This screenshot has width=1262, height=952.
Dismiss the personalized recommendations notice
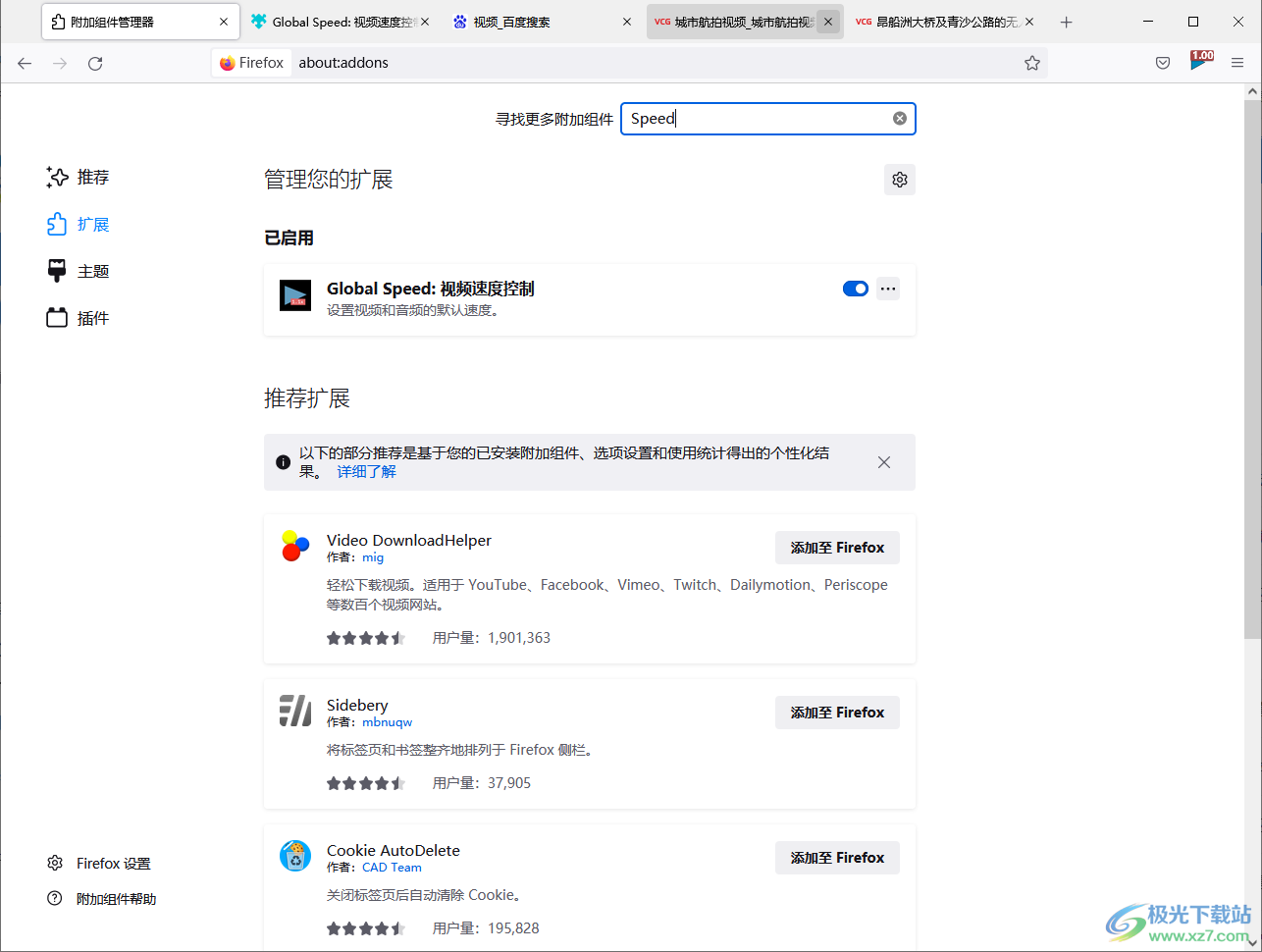tap(884, 462)
